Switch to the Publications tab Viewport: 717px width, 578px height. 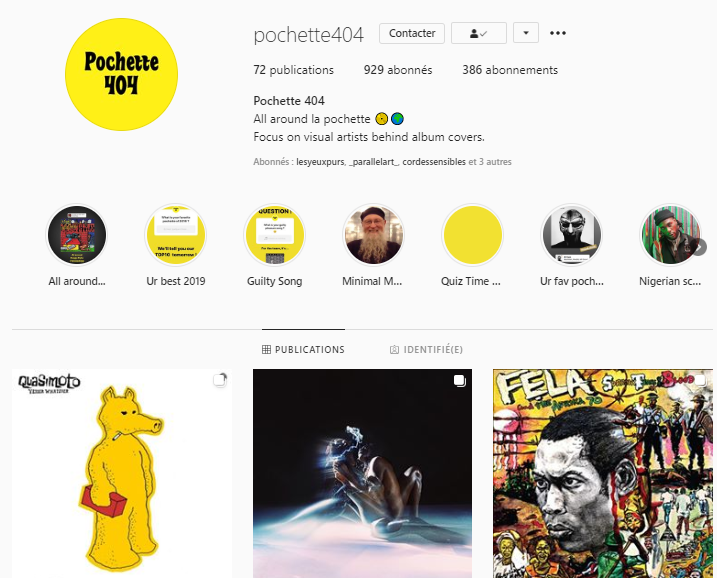tap(303, 349)
